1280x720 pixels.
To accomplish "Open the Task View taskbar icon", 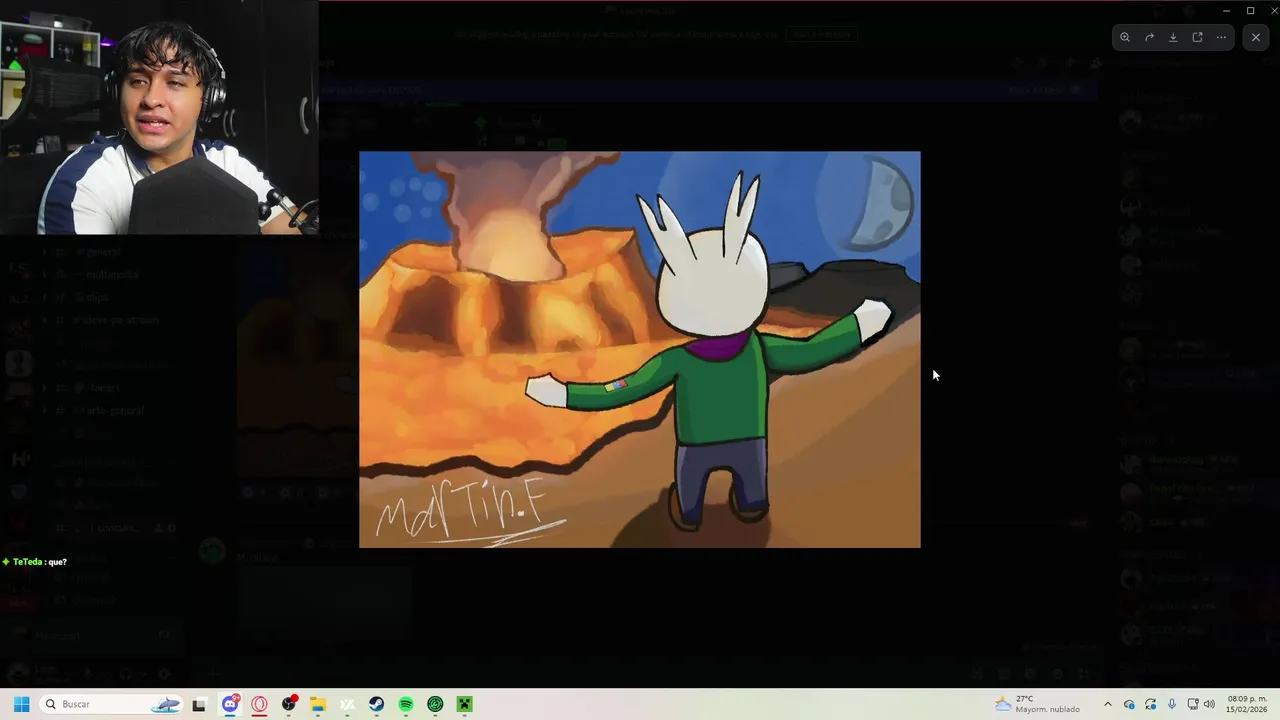I will [x=199, y=704].
